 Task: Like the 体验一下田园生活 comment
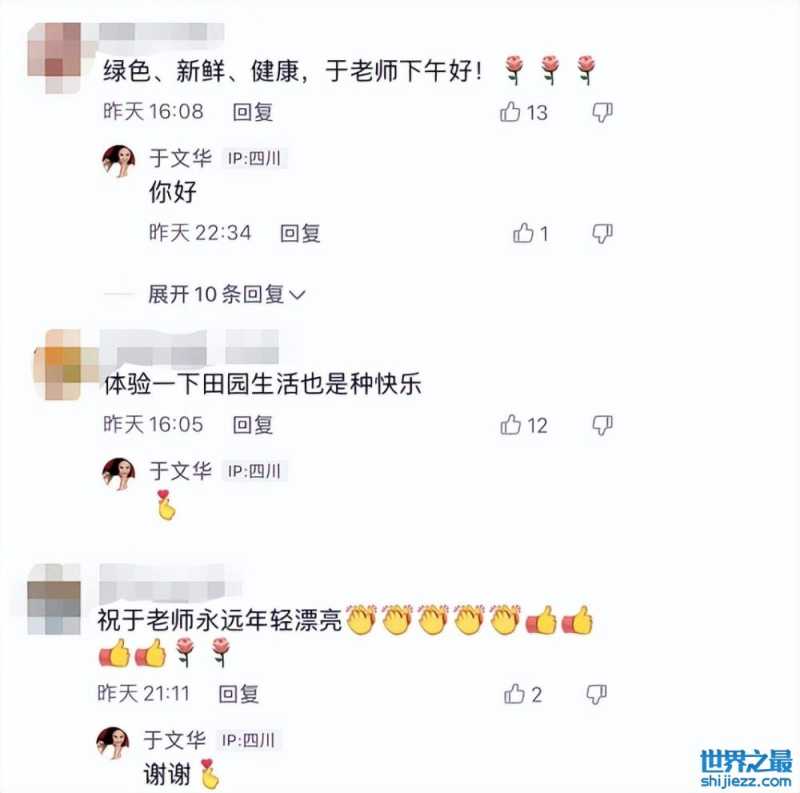(511, 425)
